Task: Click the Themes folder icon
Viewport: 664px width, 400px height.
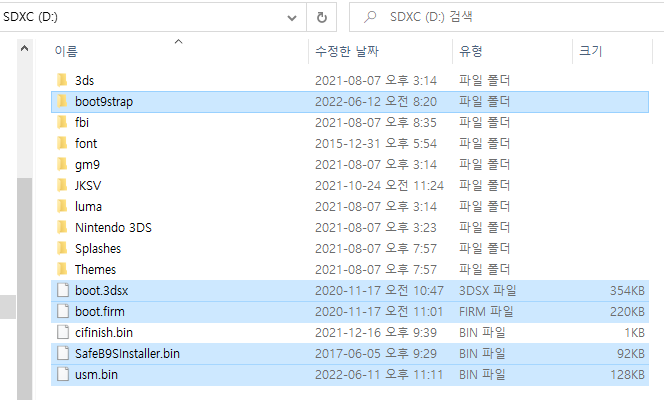Action: pyautogui.click(x=62, y=269)
